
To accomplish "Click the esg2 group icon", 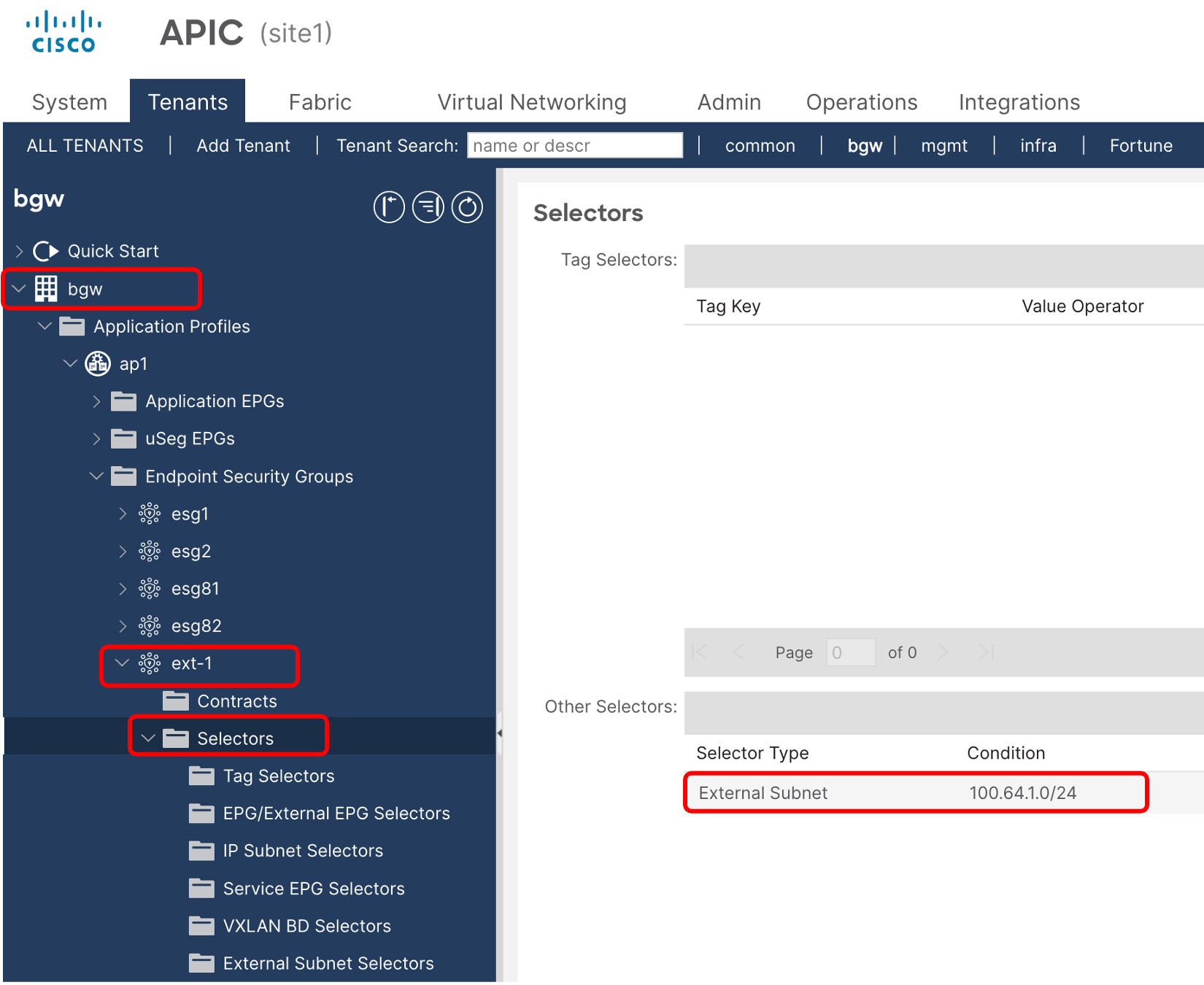I will [150, 551].
